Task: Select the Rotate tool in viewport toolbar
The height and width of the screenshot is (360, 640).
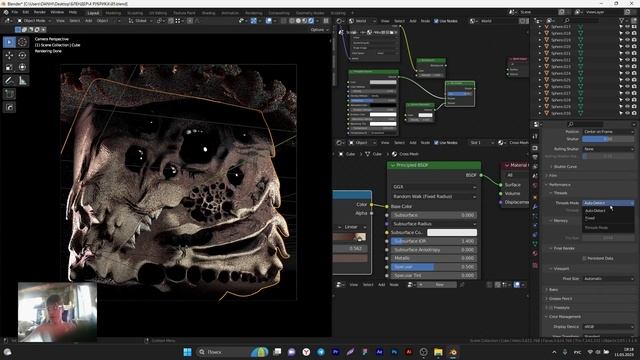Action: (x=22, y=55)
